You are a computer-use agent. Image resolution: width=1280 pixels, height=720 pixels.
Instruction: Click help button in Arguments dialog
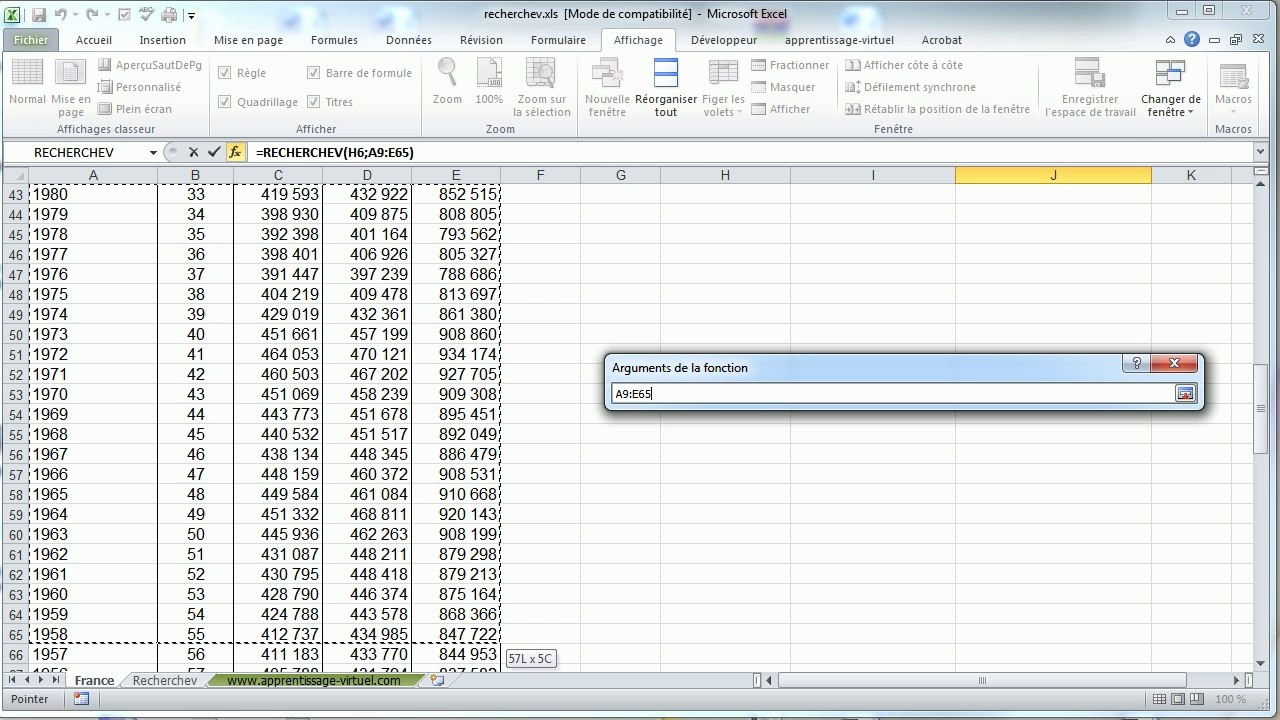1136,364
